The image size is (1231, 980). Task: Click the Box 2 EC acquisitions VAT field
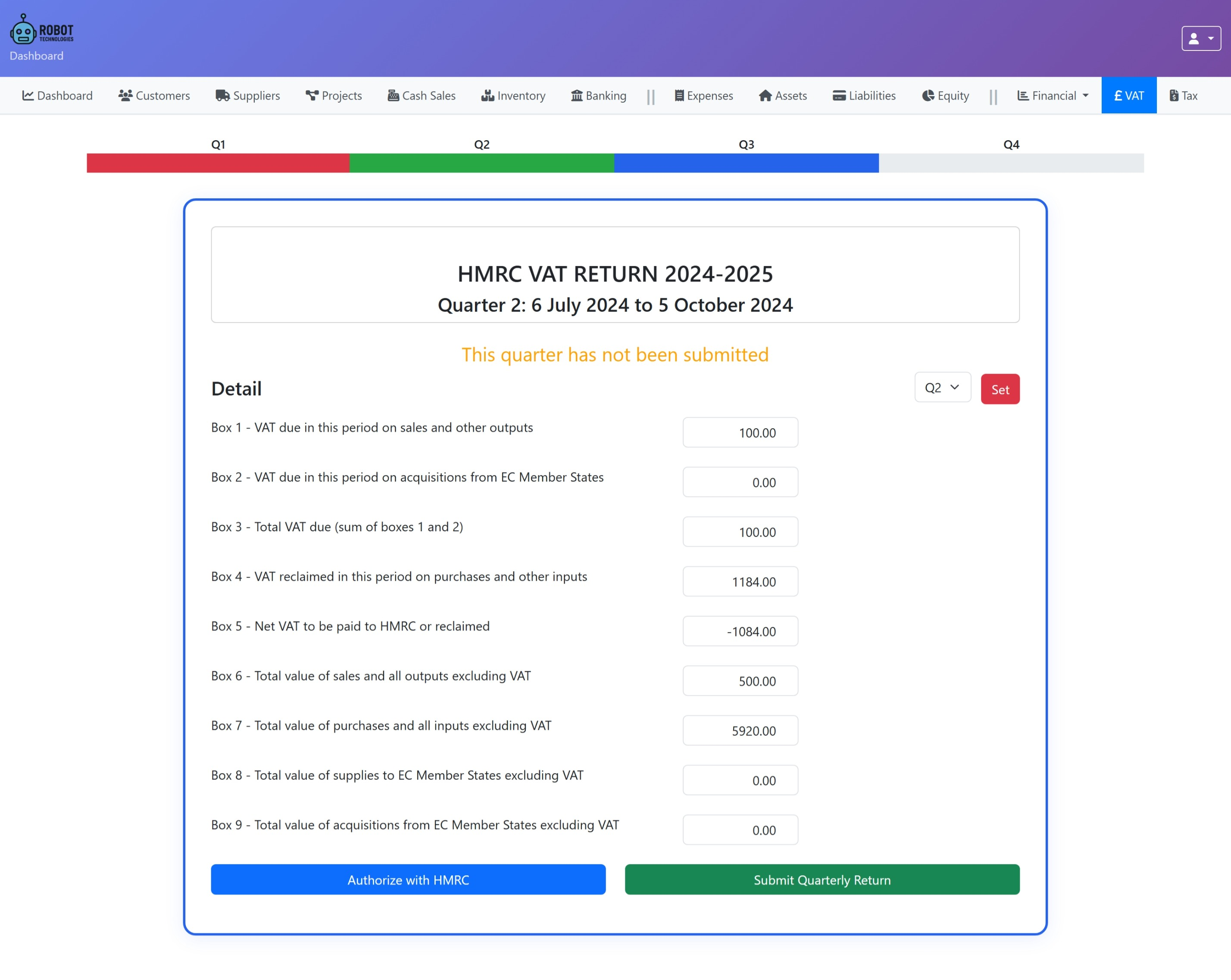point(740,482)
